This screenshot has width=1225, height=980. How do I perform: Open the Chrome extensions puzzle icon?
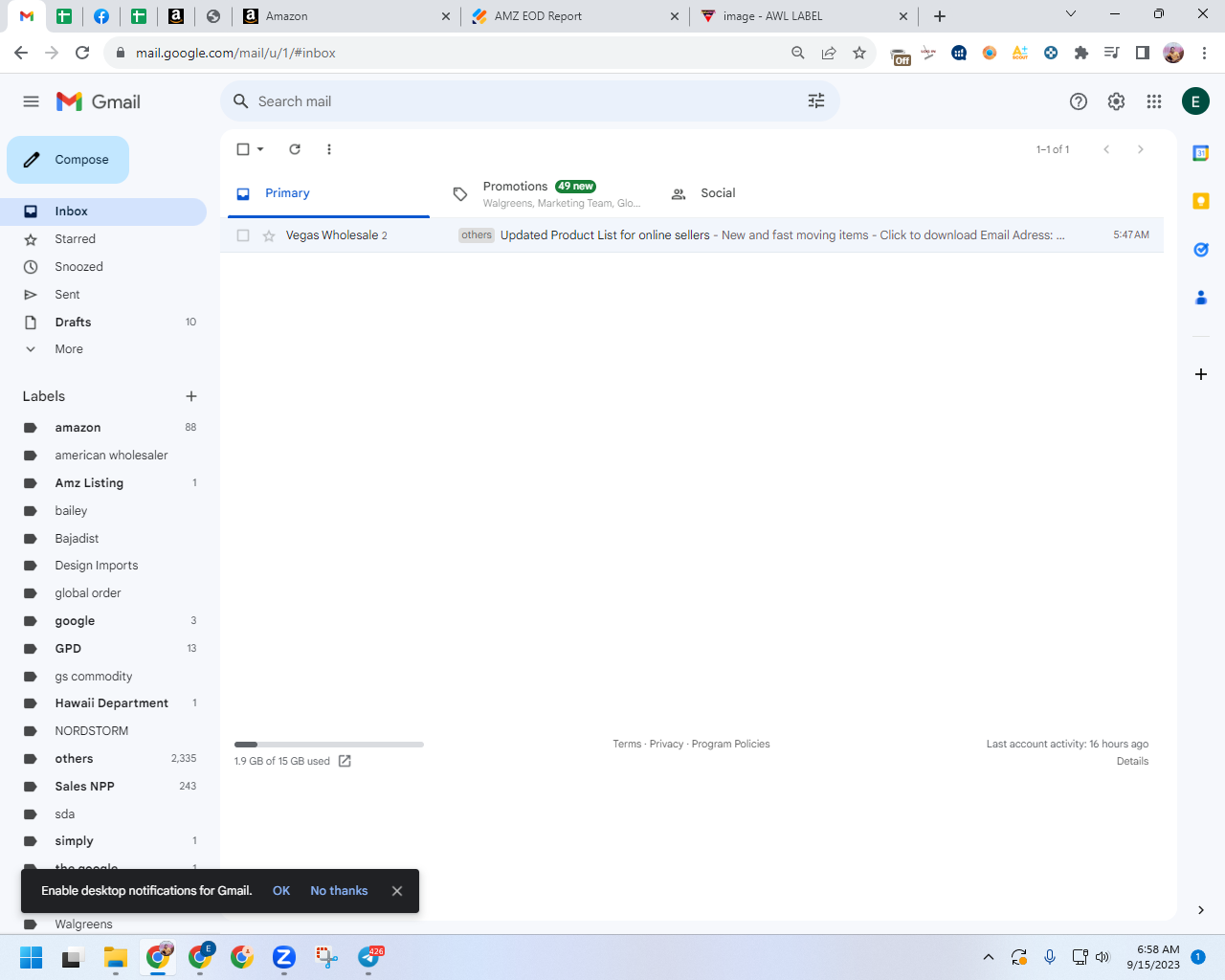click(x=1081, y=53)
